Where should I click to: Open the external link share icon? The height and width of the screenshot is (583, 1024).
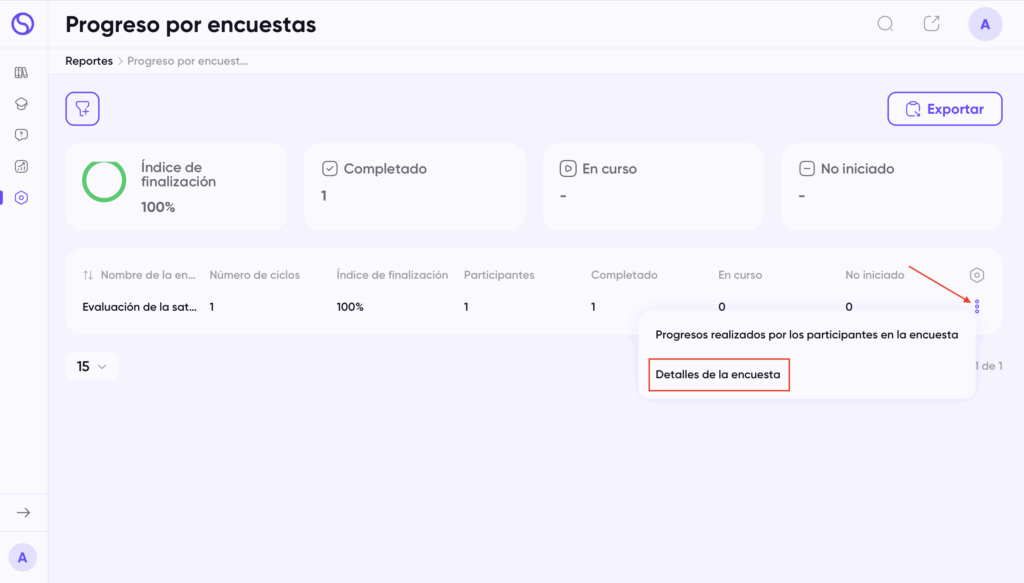click(931, 24)
